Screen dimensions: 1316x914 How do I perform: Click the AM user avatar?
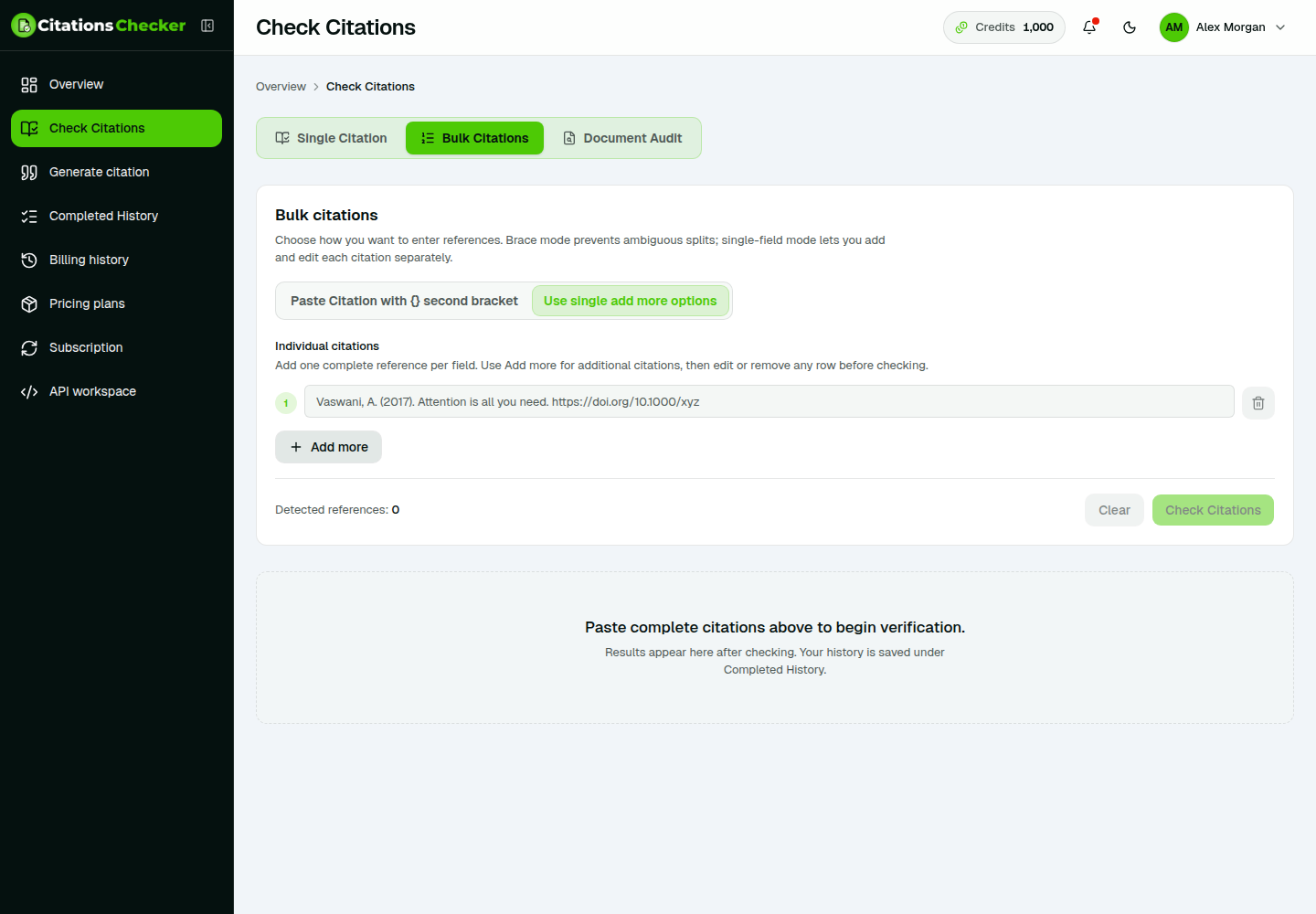tap(1173, 27)
